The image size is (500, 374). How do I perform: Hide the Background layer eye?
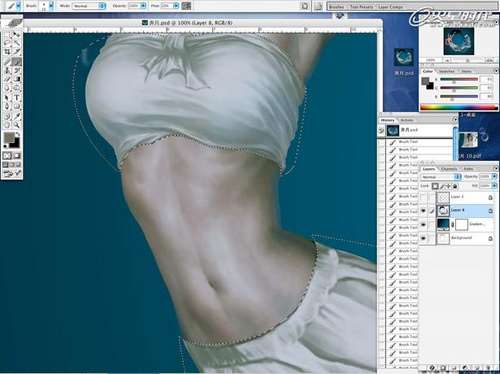pos(423,238)
